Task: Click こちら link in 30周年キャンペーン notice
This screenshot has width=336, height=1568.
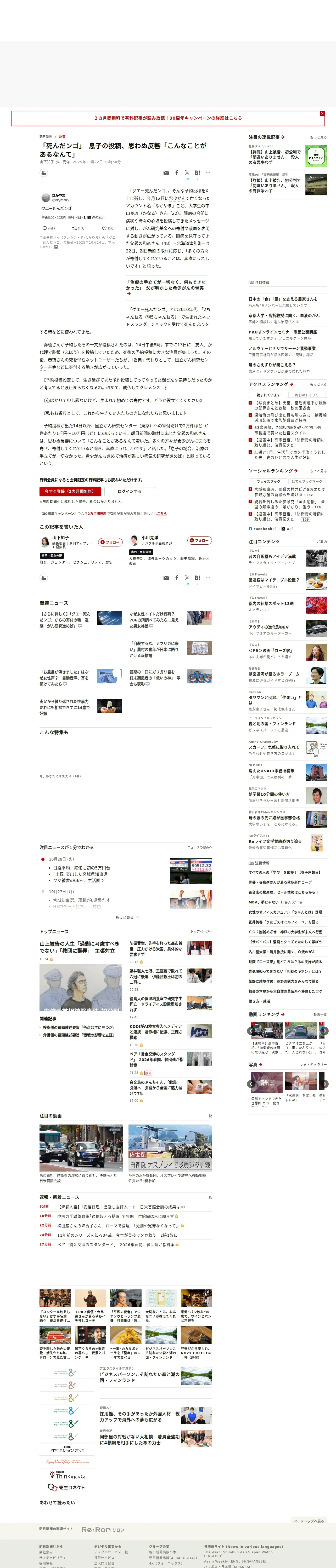Action: pos(162,514)
